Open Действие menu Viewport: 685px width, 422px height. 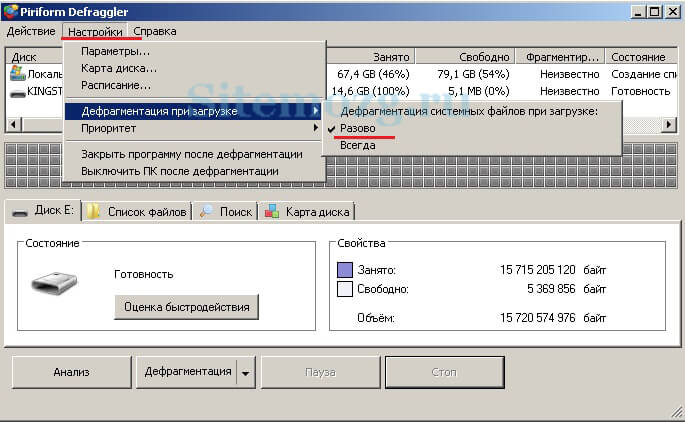coord(31,31)
